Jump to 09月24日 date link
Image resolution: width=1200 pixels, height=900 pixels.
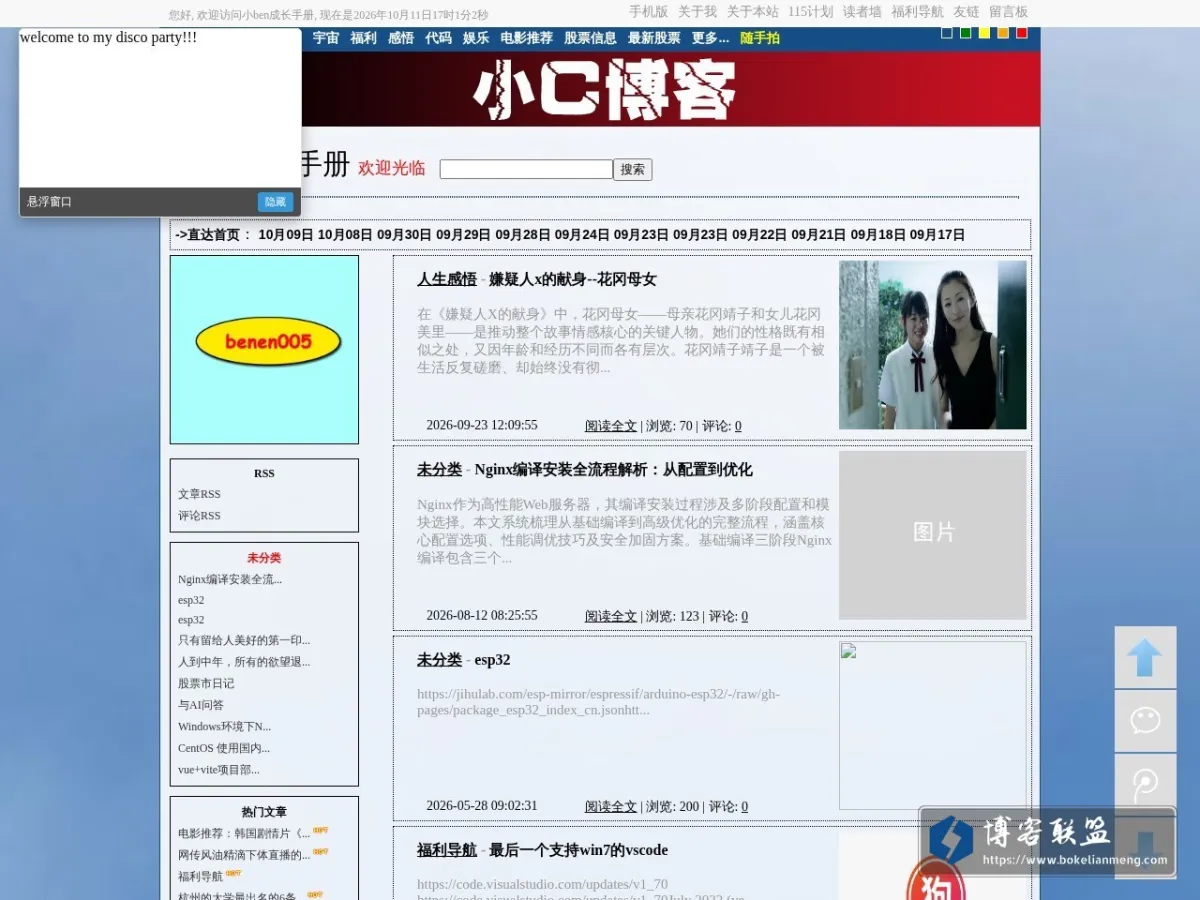pos(582,235)
